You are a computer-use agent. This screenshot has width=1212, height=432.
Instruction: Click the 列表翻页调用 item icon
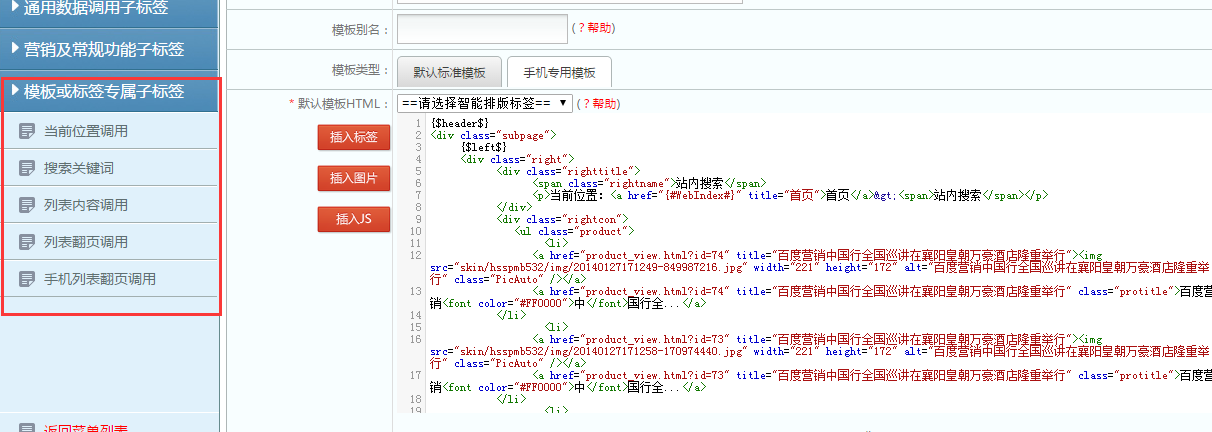coord(27,242)
